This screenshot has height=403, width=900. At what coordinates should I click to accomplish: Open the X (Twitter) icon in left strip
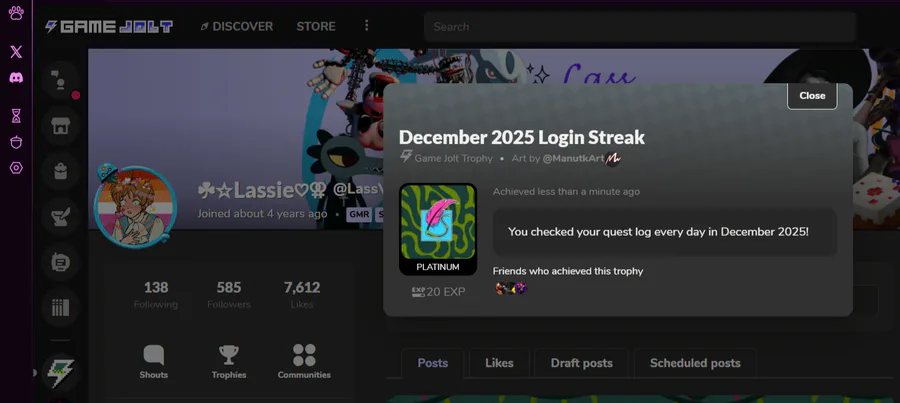point(16,52)
